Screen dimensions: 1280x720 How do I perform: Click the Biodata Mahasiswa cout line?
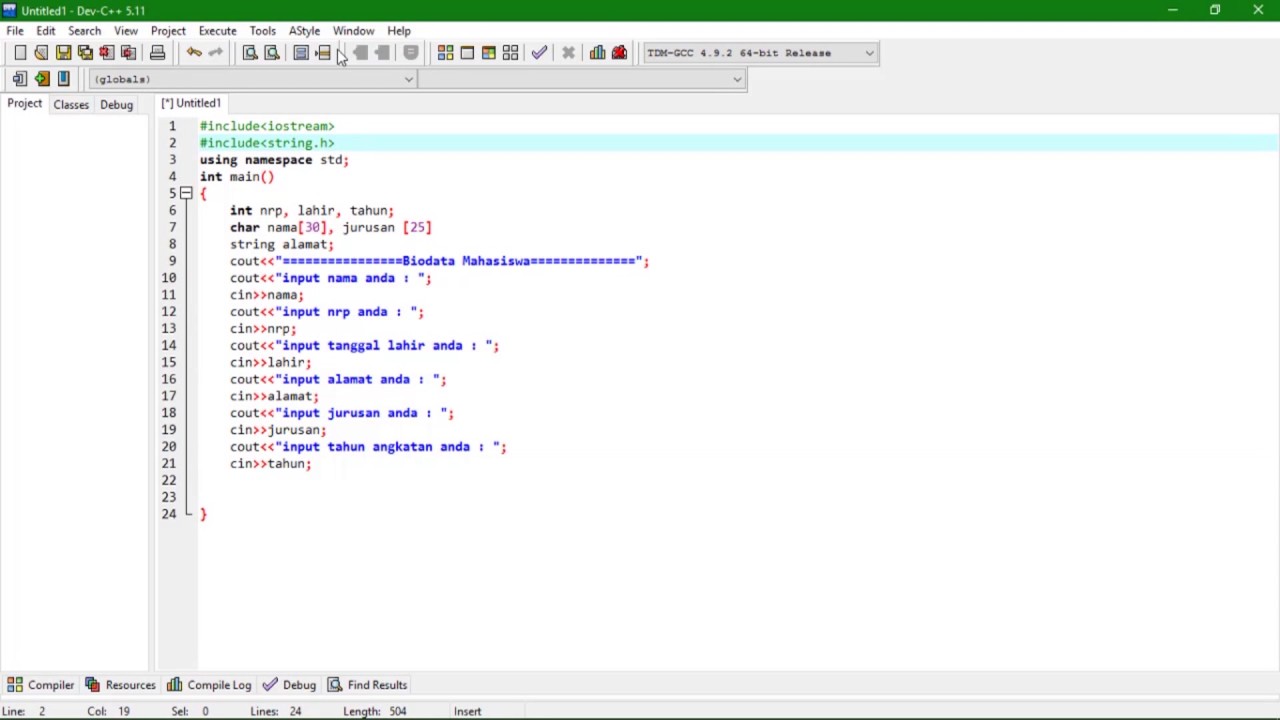point(439,261)
